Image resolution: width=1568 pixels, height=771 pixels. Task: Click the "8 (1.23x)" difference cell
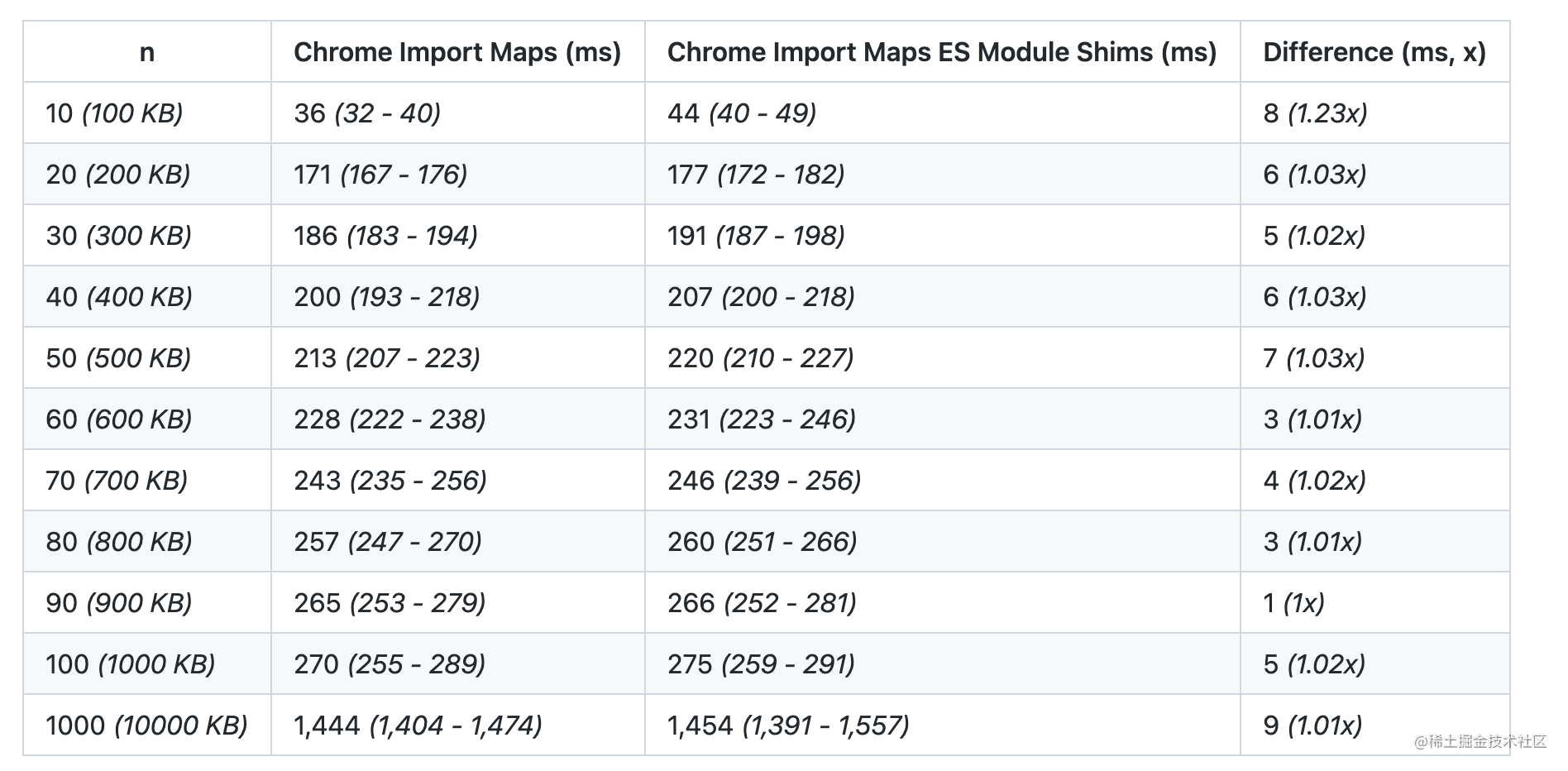[1315, 113]
